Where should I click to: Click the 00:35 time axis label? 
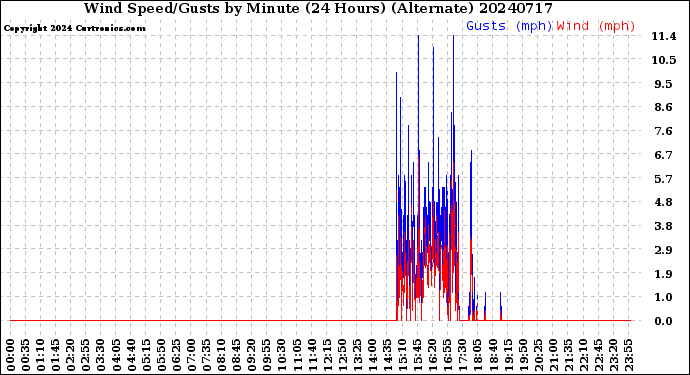(26, 355)
